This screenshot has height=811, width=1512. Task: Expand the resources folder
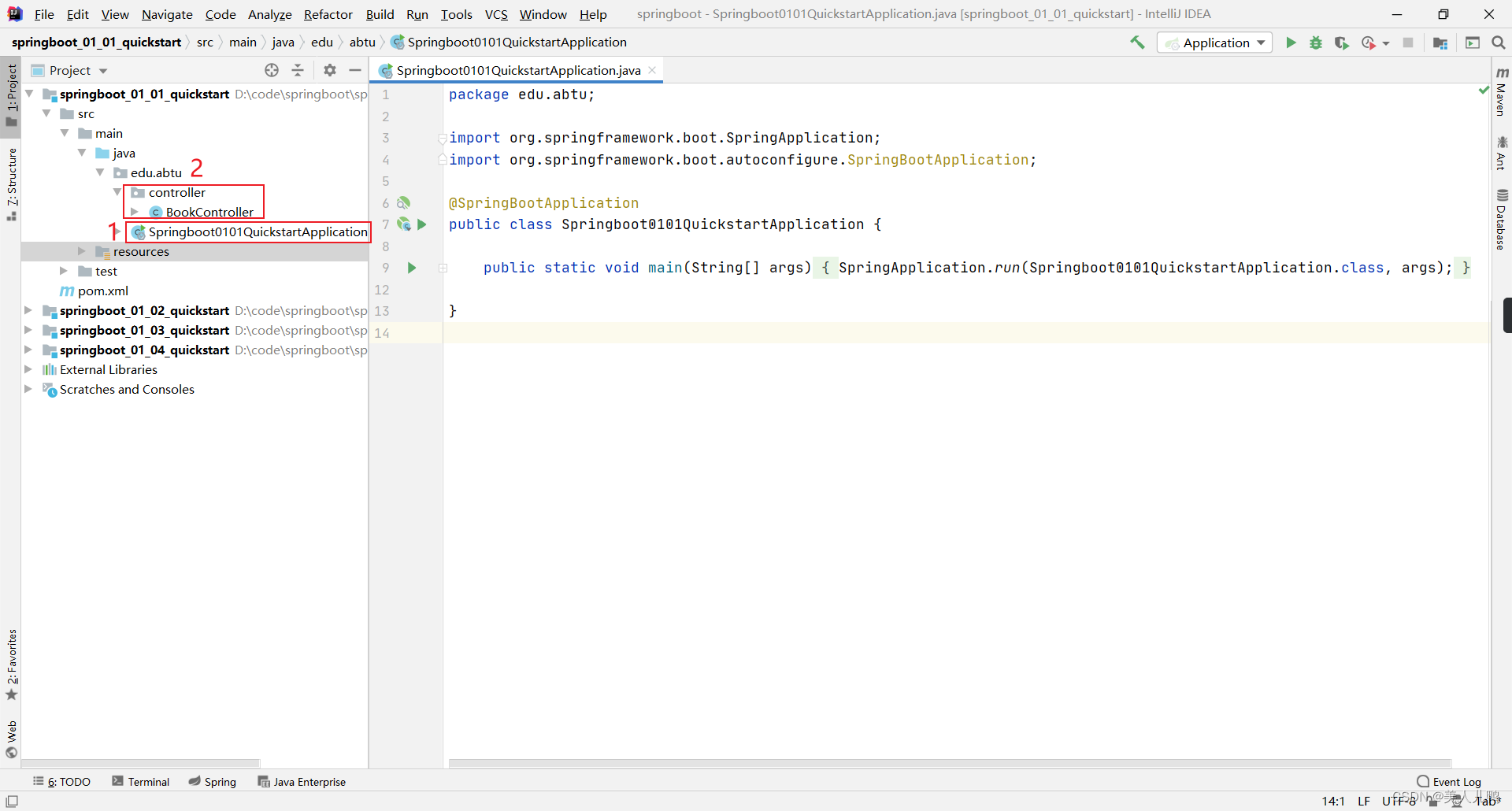(x=81, y=251)
